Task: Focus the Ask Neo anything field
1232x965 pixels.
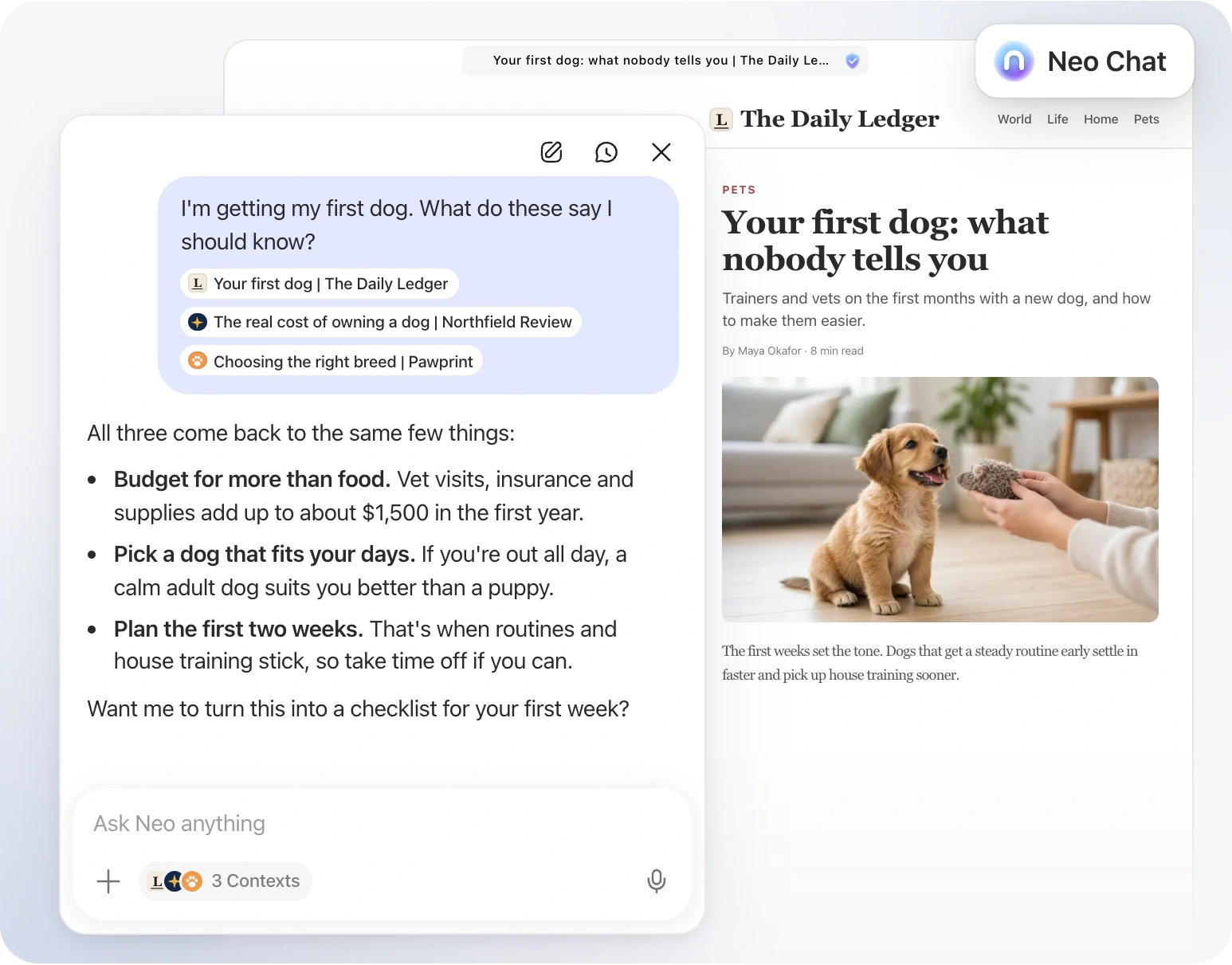Action: (x=383, y=824)
